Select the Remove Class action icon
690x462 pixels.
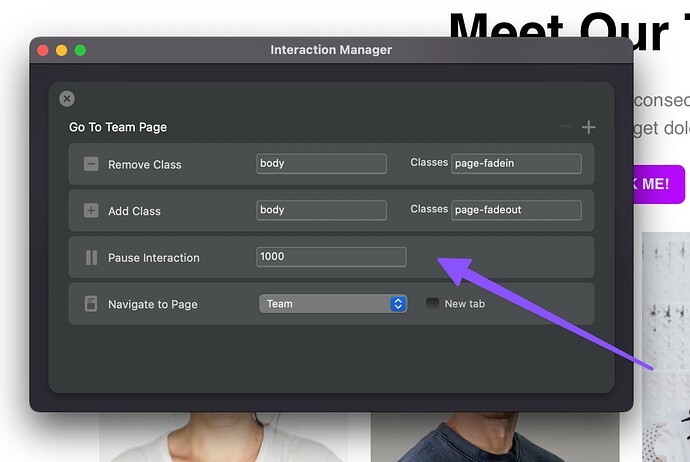[x=91, y=164]
